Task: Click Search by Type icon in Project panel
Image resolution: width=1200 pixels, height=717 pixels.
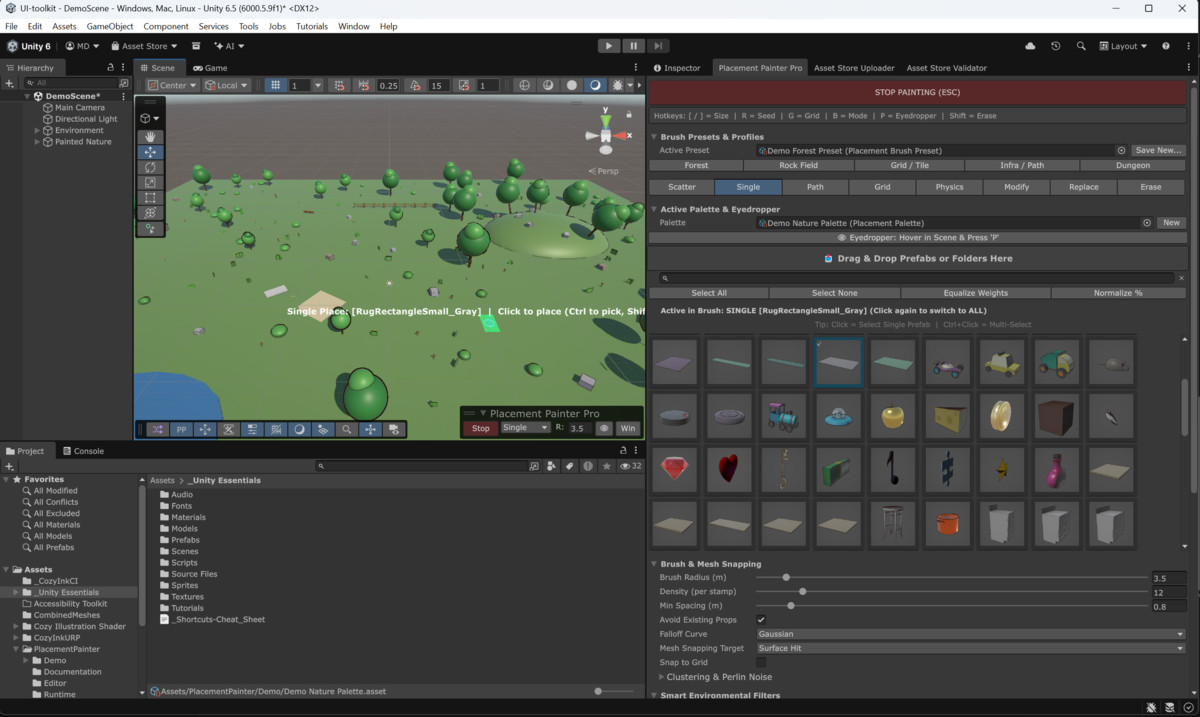Action: (x=551, y=466)
